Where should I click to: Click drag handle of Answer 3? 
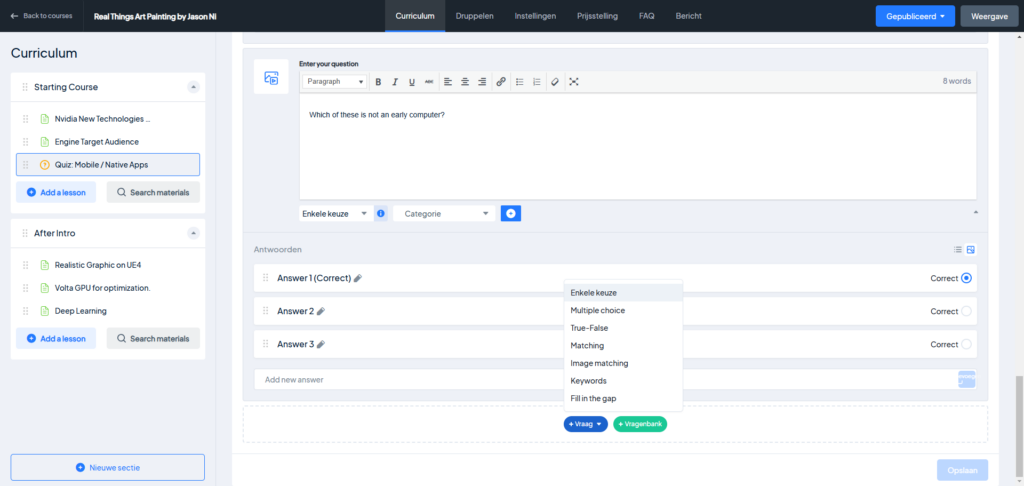coord(265,344)
